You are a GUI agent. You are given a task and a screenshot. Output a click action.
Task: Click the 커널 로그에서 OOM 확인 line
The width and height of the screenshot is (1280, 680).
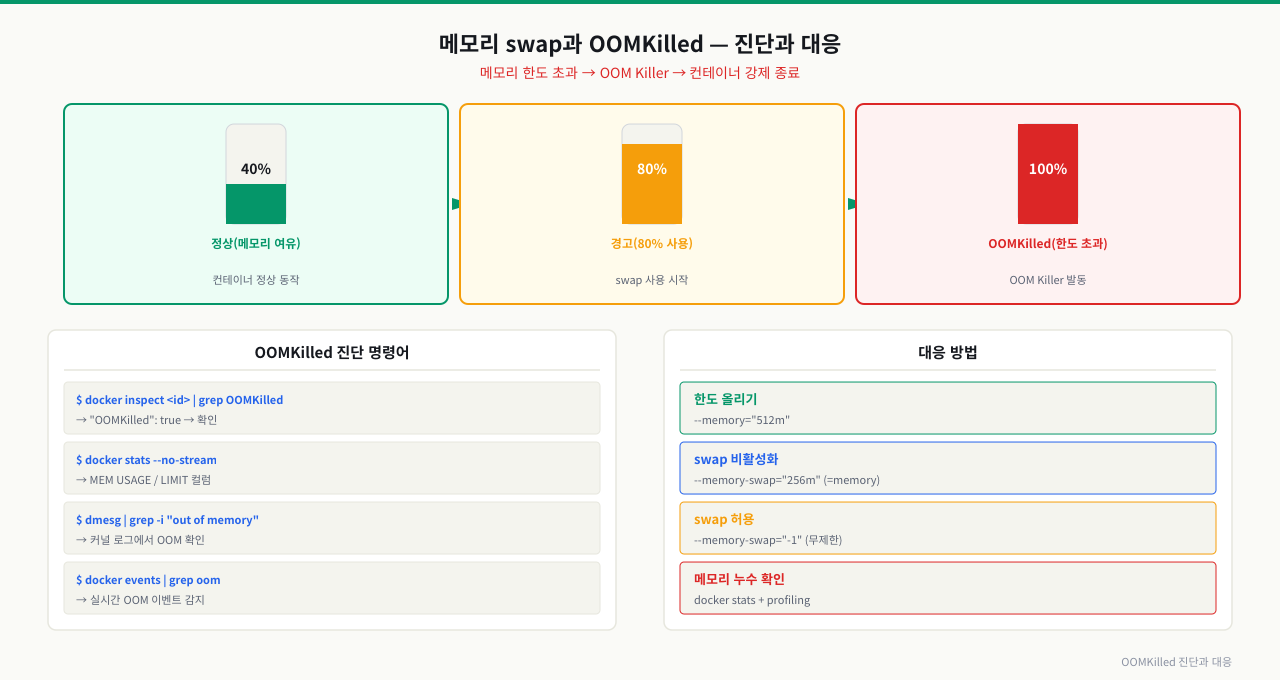pyautogui.click(x=141, y=540)
